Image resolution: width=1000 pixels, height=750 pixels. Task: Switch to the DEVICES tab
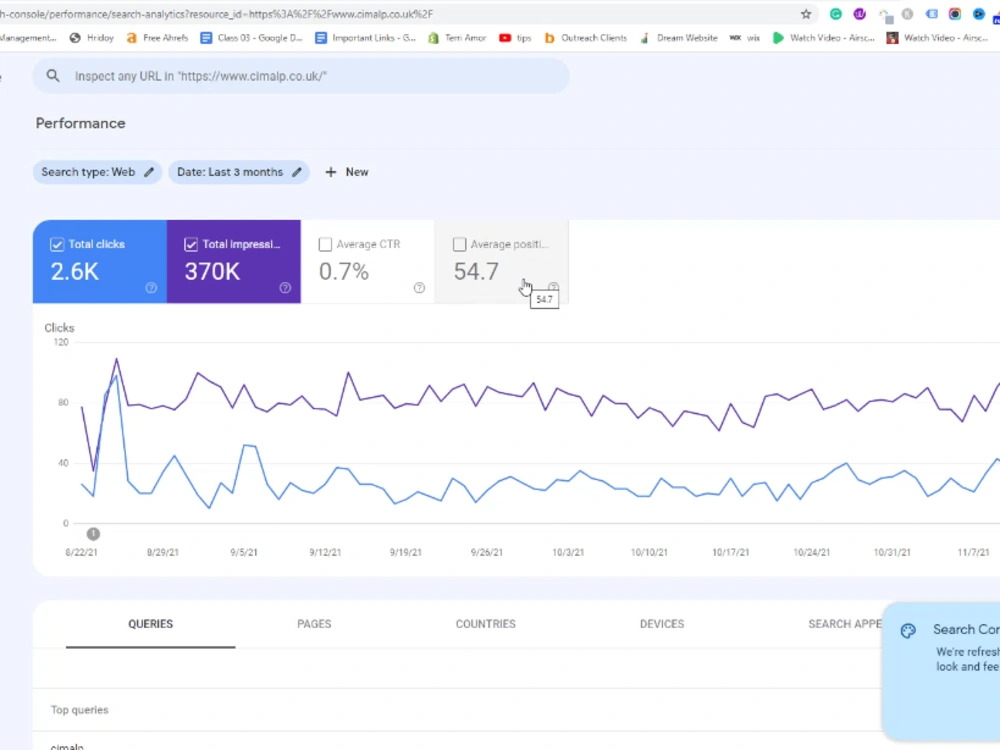click(662, 624)
